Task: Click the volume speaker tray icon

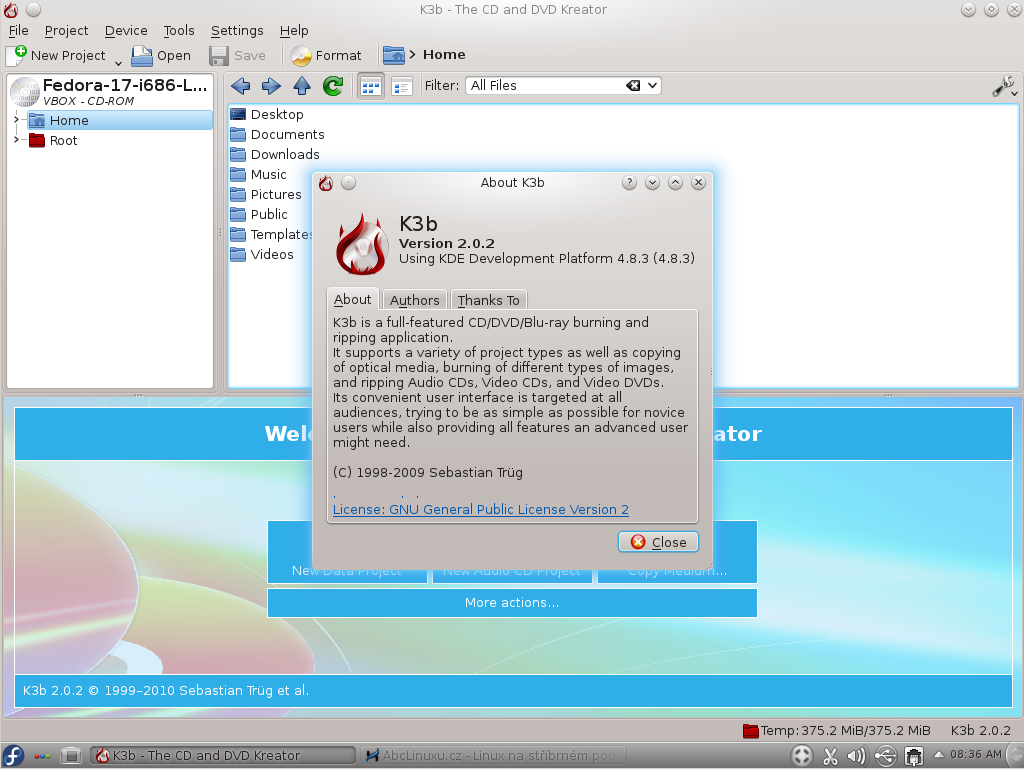Action: point(856,756)
